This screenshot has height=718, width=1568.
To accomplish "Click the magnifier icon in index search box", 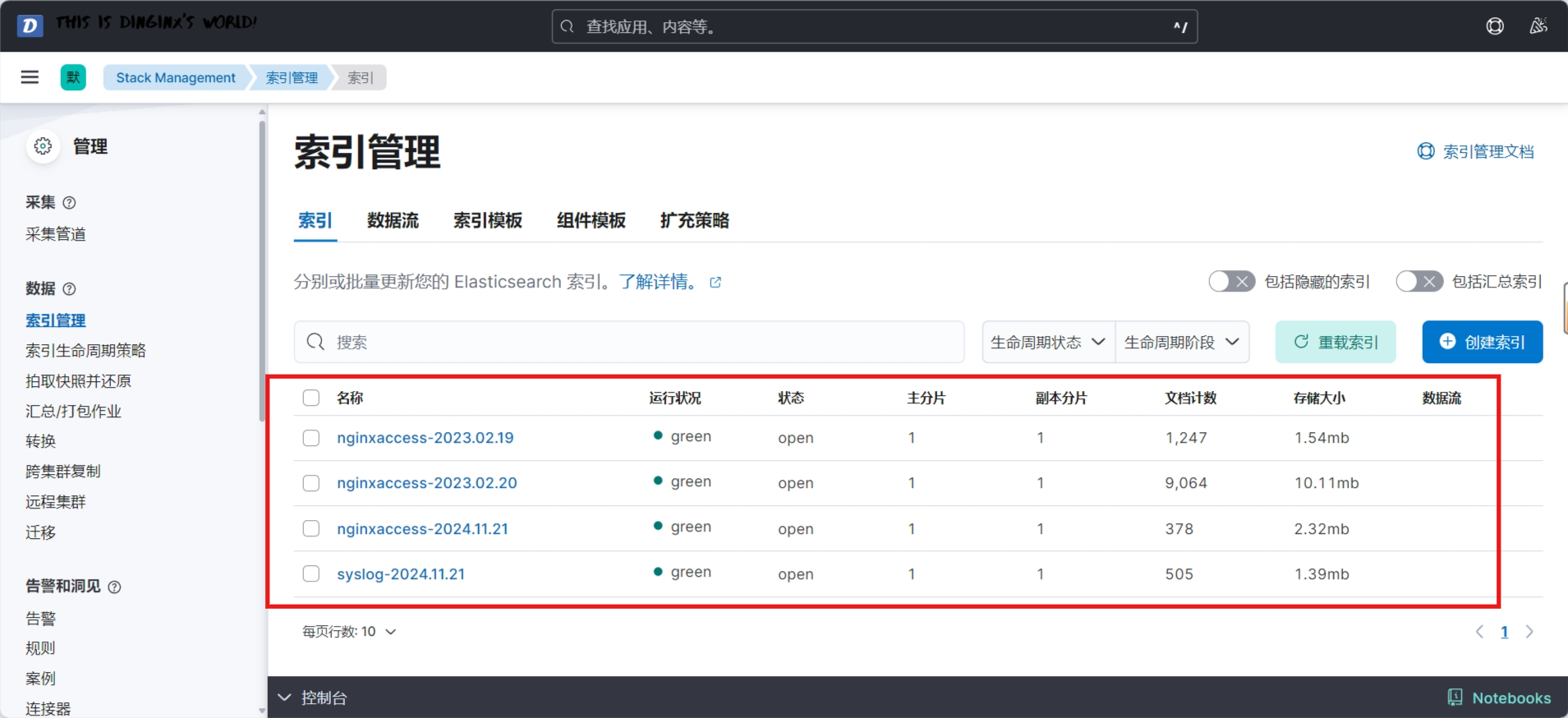I will (x=315, y=342).
